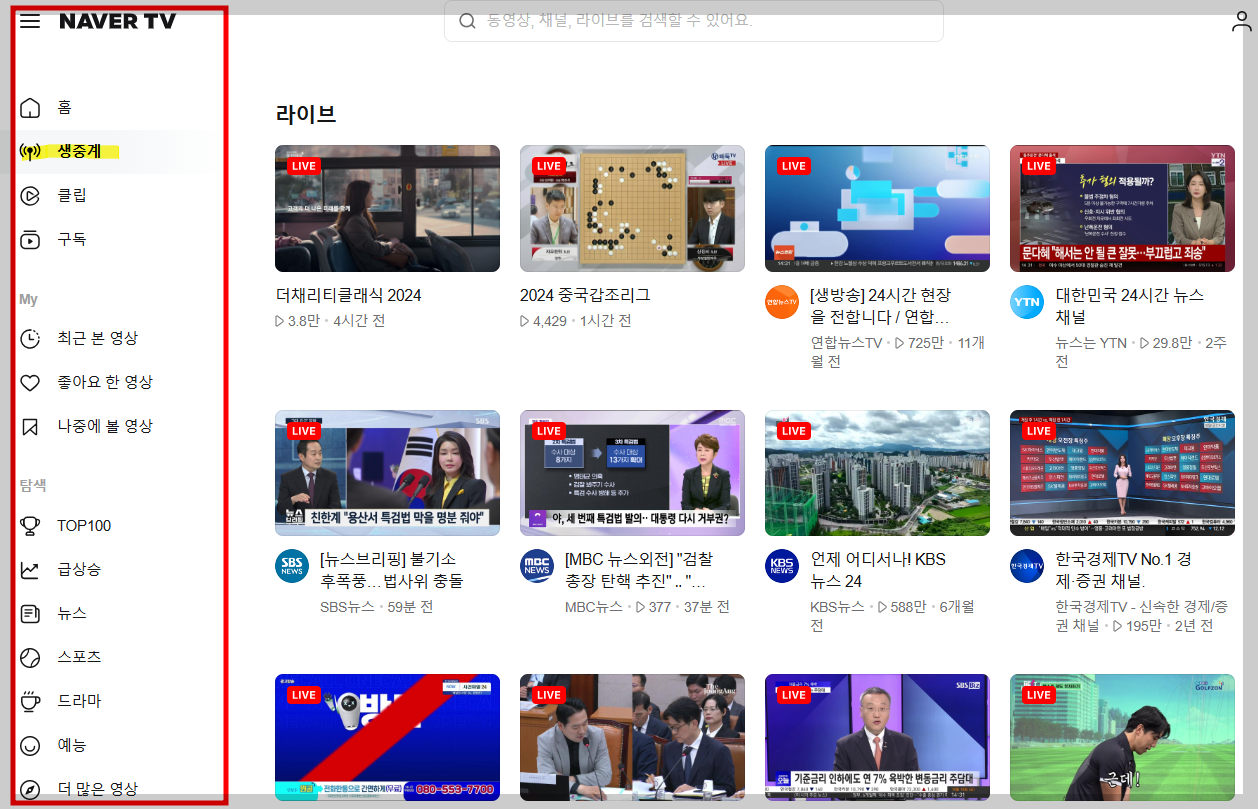Image resolution: width=1258 pixels, height=809 pixels.
Task: Play the baduk board live thumbnail
Action: click(x=632, y=208)
